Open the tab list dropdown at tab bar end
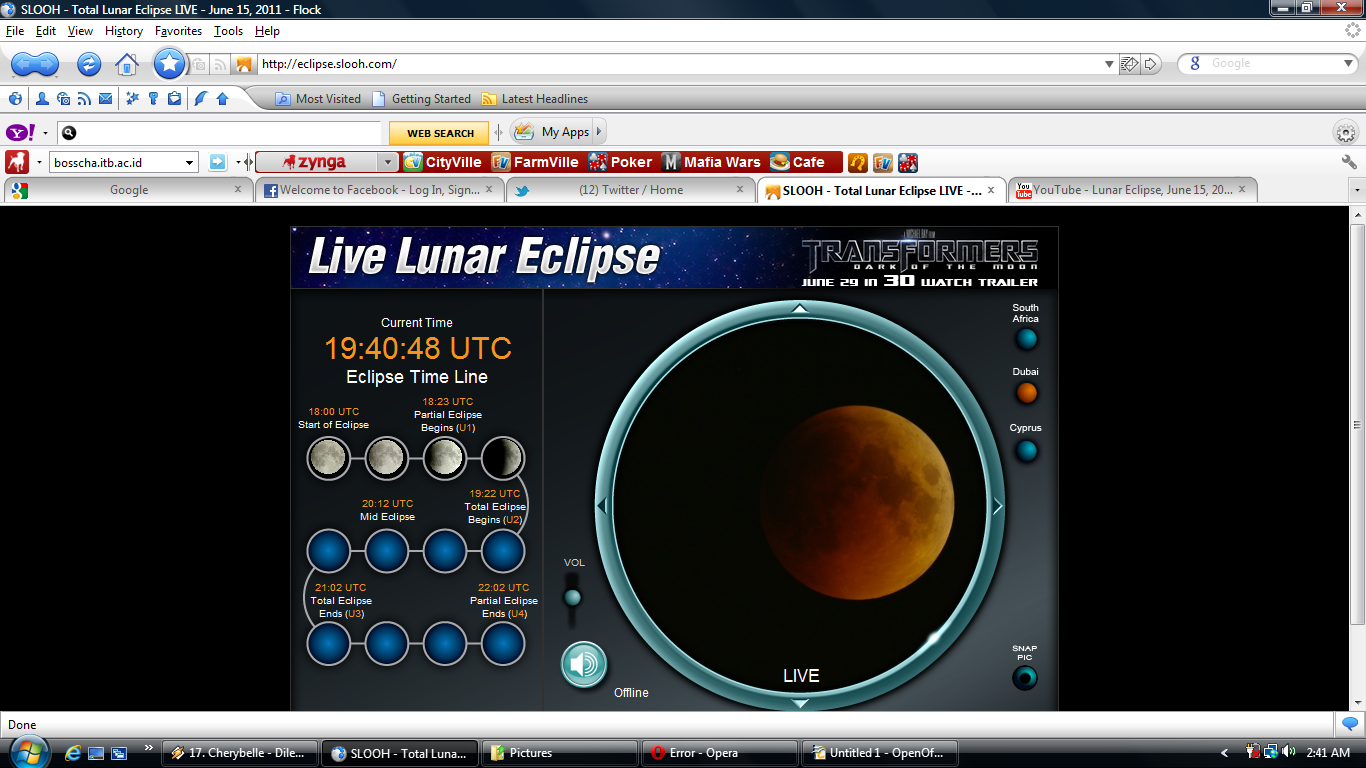Screen dimensions: 1366x768 point(1357,190)
